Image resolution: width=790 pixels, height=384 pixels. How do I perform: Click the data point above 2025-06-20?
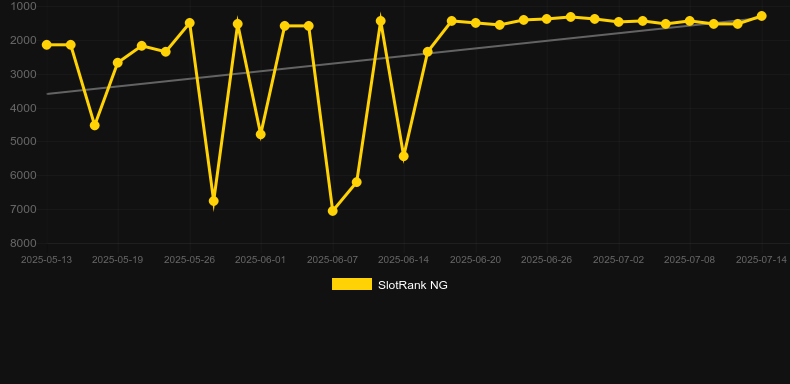476,23
